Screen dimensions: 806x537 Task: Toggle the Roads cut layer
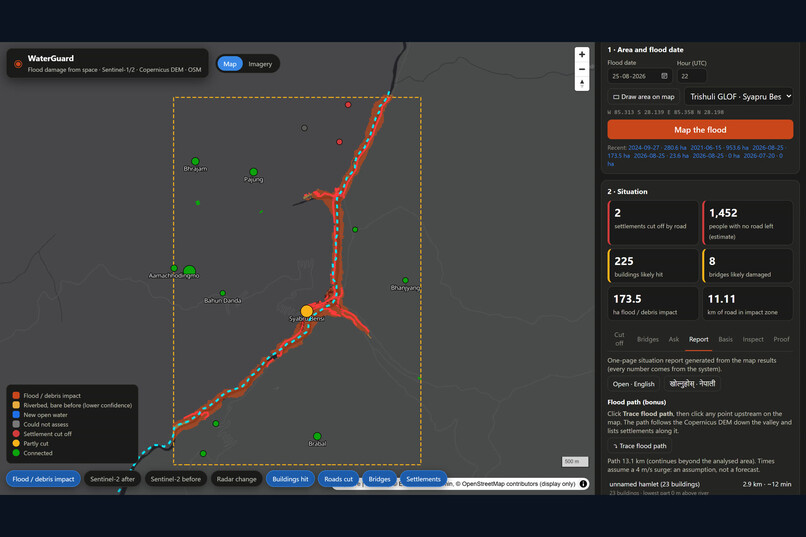tap(338, 479)
